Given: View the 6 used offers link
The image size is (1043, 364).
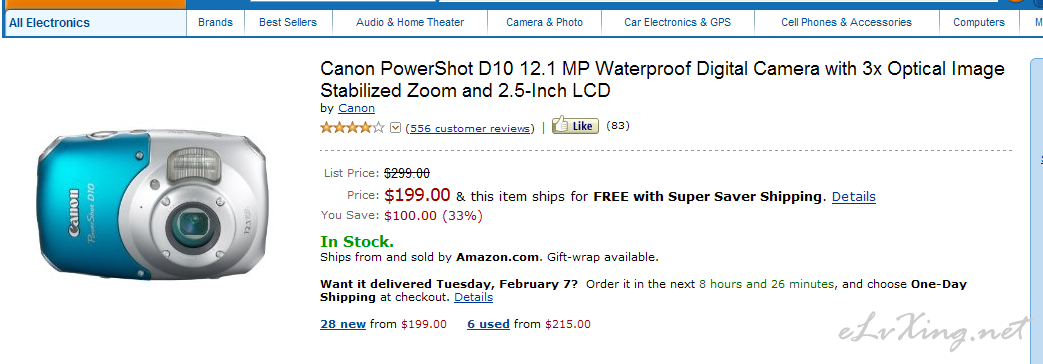Looking at the screenshot, I should click(488, 325).
